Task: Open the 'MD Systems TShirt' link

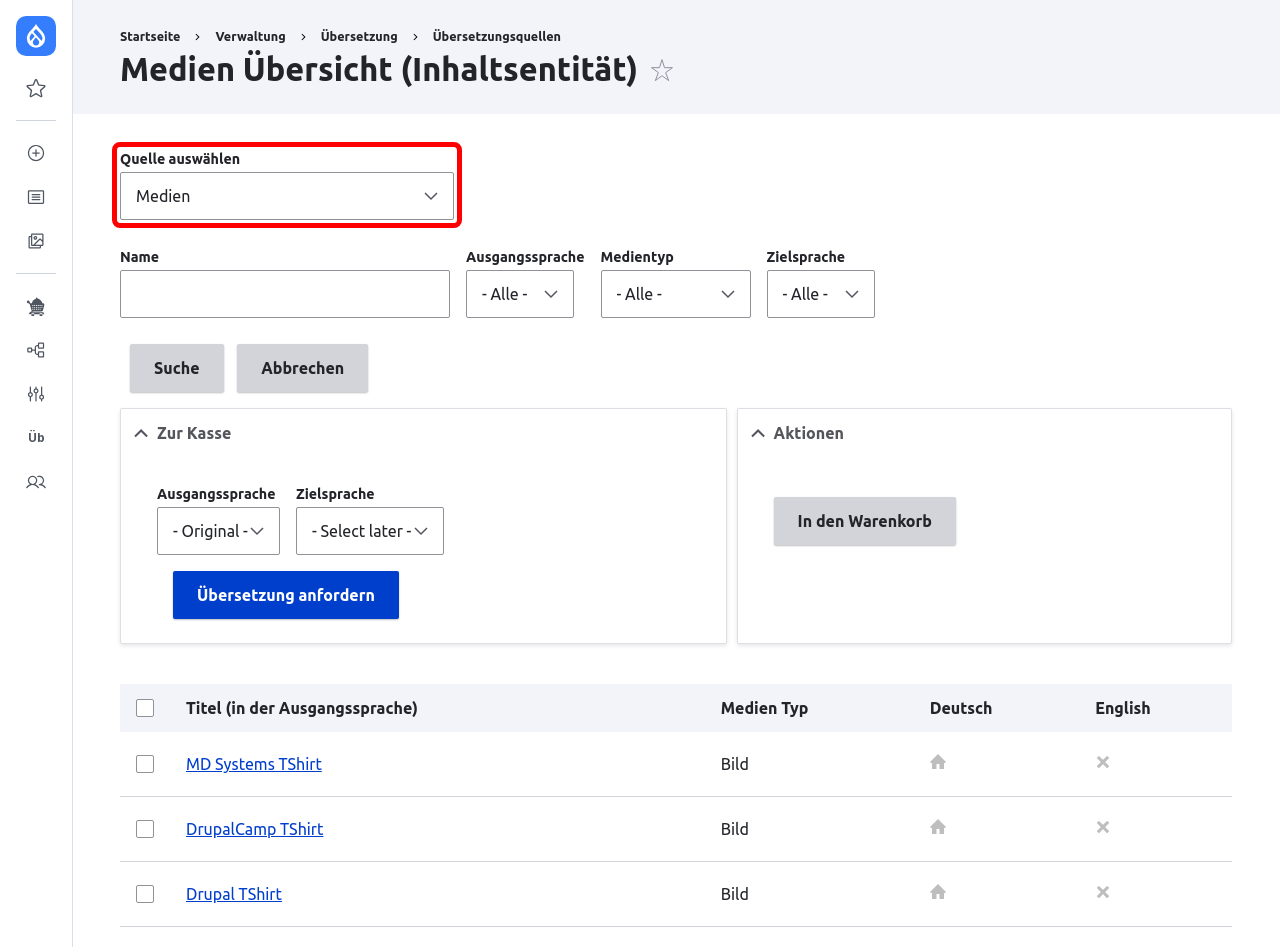Action: click(x=254, y=764)
